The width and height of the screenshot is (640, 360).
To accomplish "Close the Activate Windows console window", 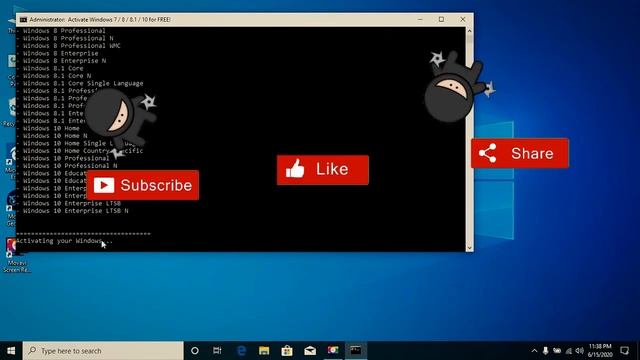I will [462, 20].
